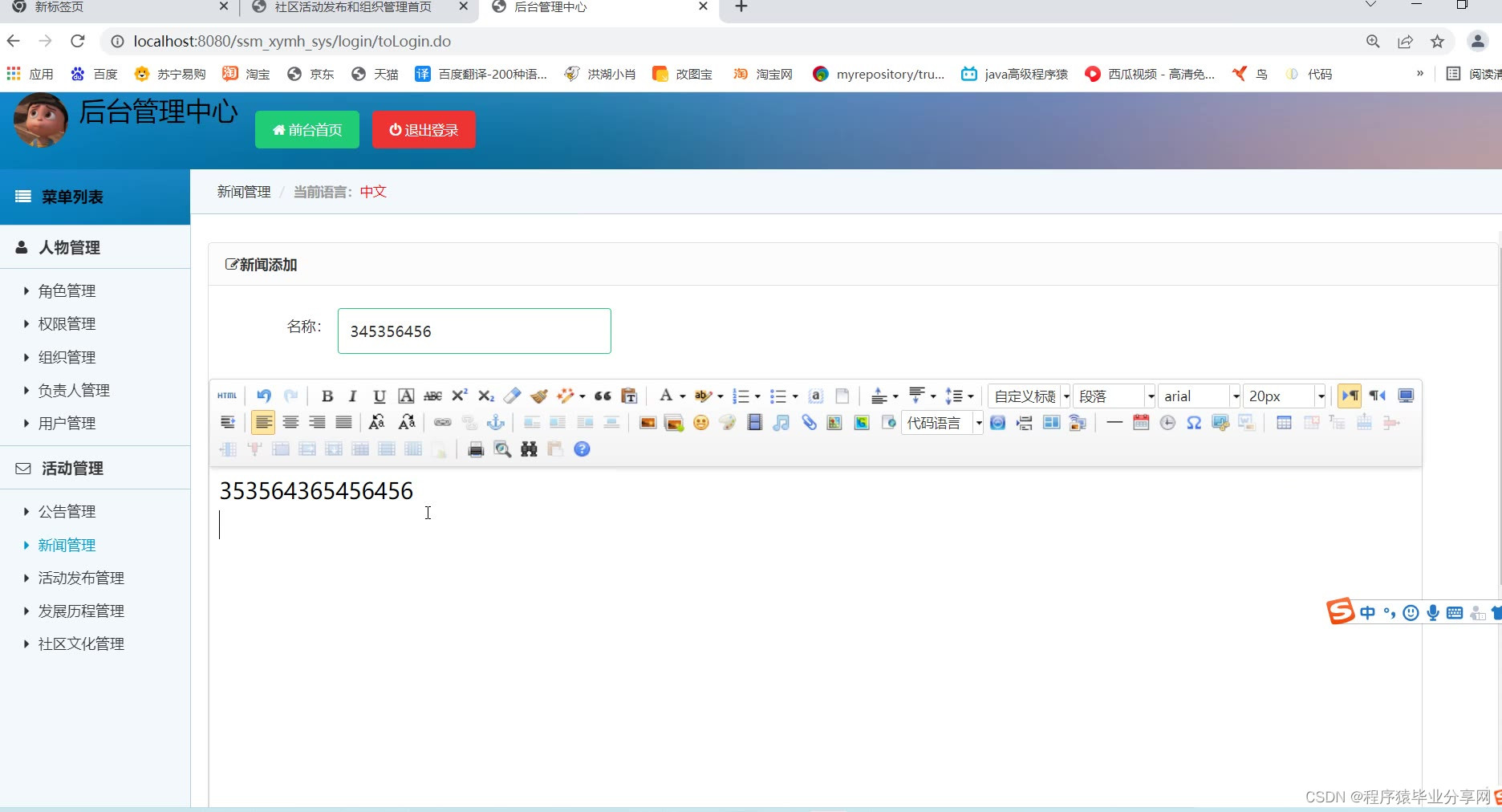Click the 前台首页 button
Image resolution: width=1502 pixels, height=812 pixels.
pyautogui.click(x=307, y=130)
